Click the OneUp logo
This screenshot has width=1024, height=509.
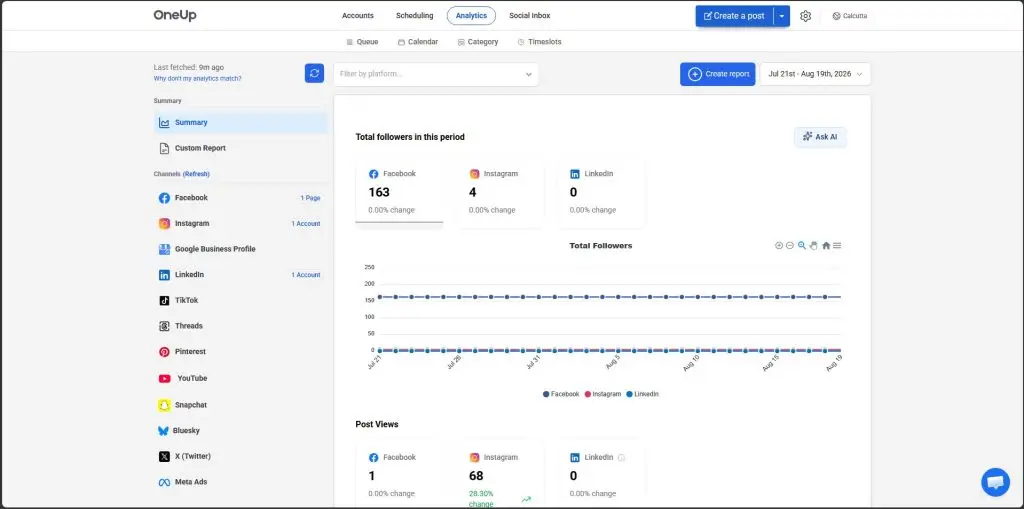click(x=175, y=16)
